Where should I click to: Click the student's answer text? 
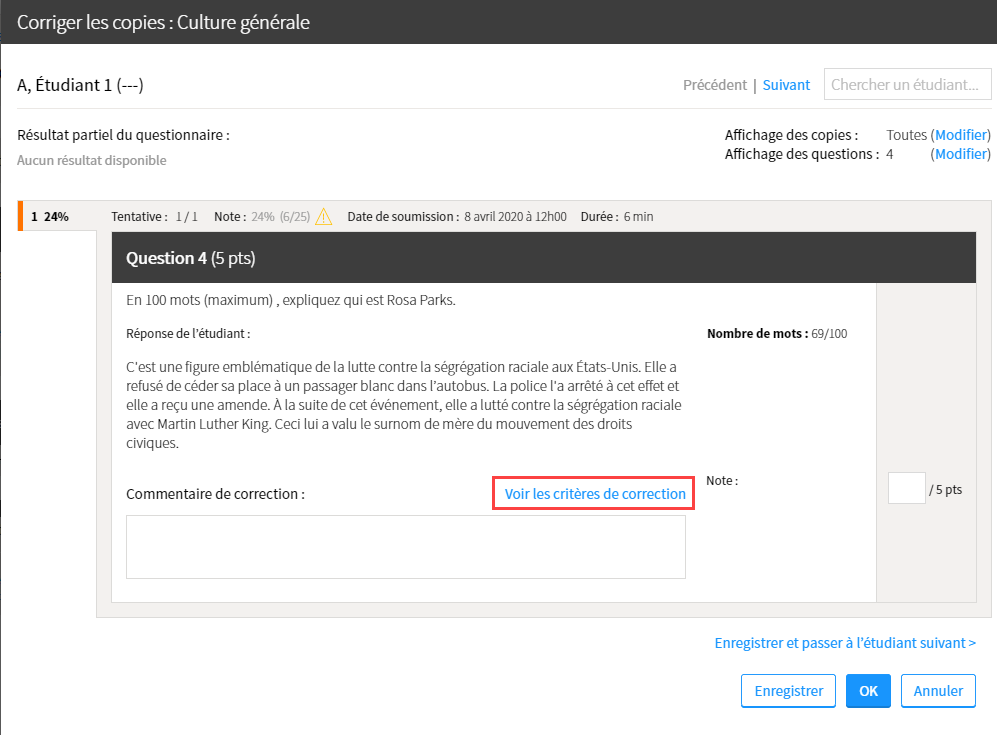[x=404, y=405]
